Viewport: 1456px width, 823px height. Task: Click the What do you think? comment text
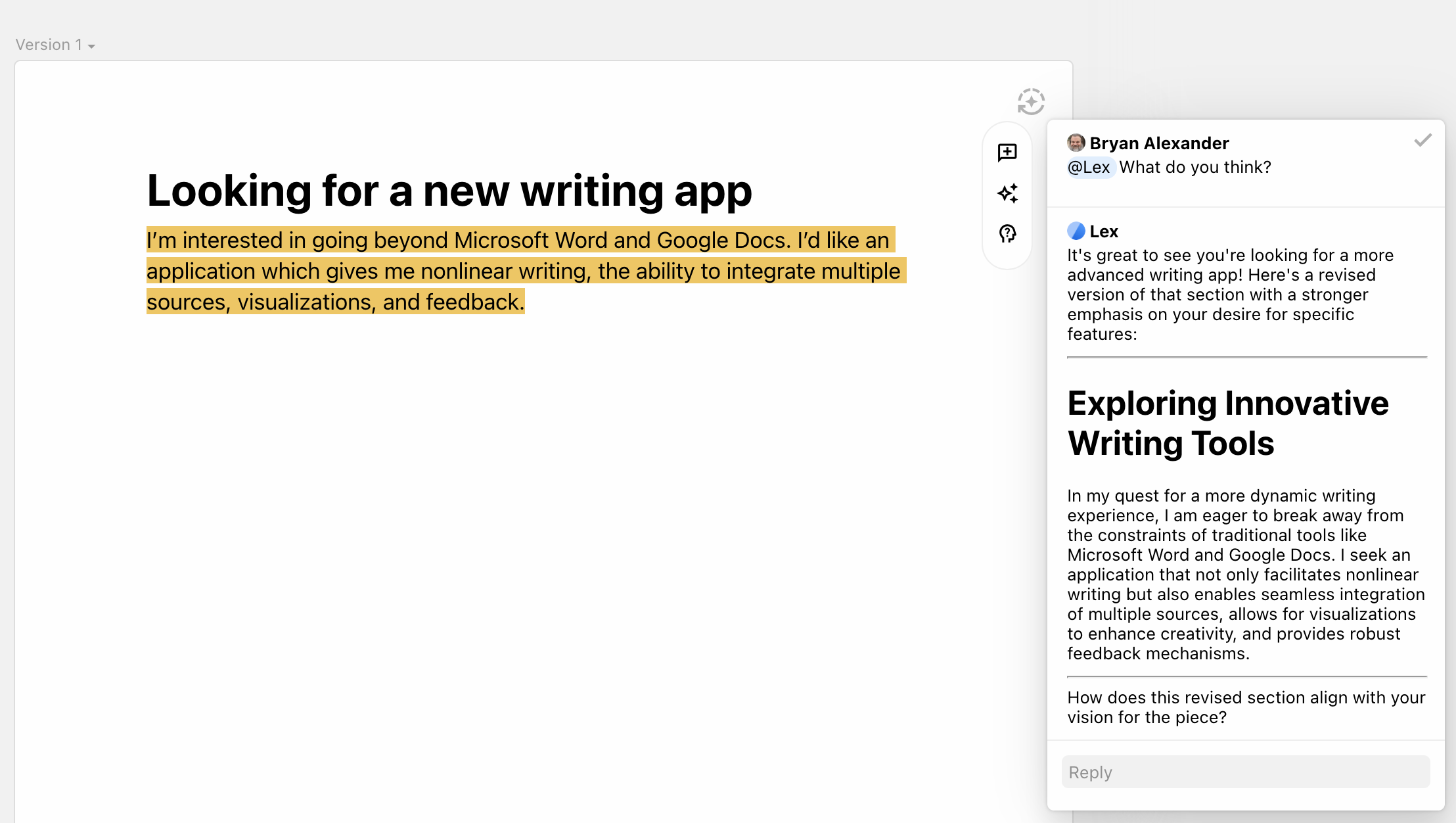1195,167
